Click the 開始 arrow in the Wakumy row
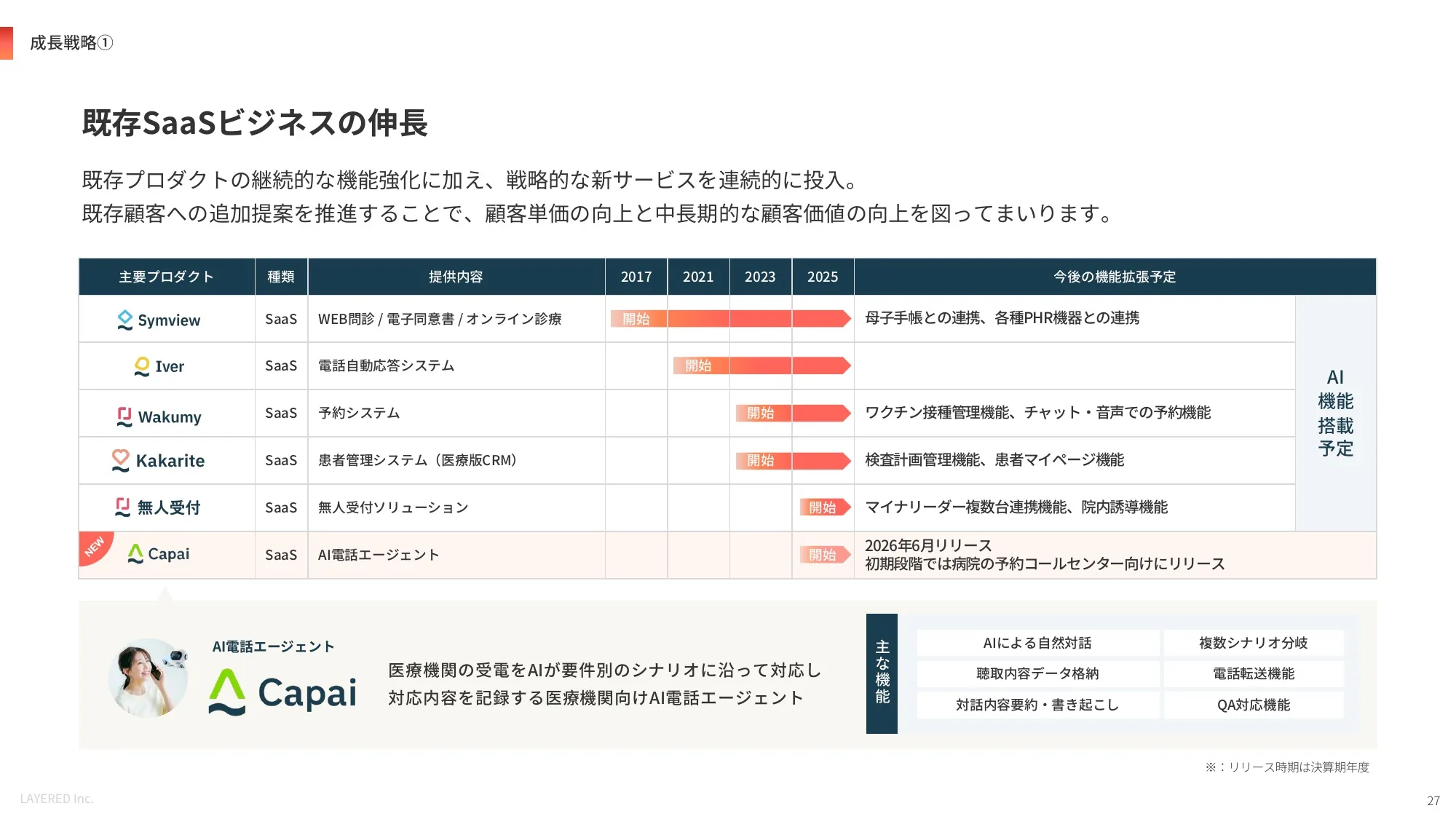 coord(794,413)
